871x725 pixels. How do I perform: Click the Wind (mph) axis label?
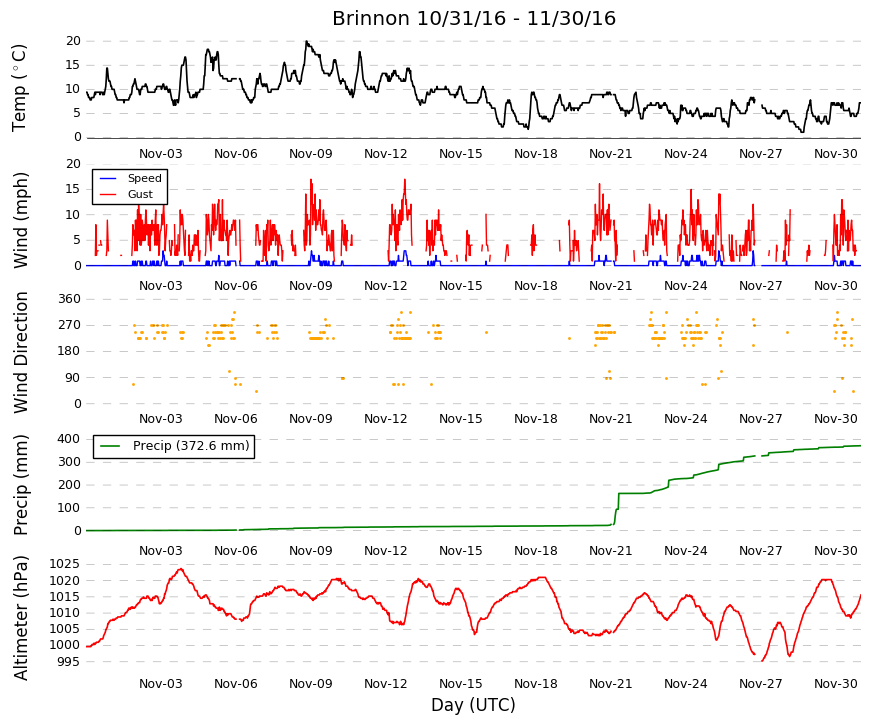[21, 221]
